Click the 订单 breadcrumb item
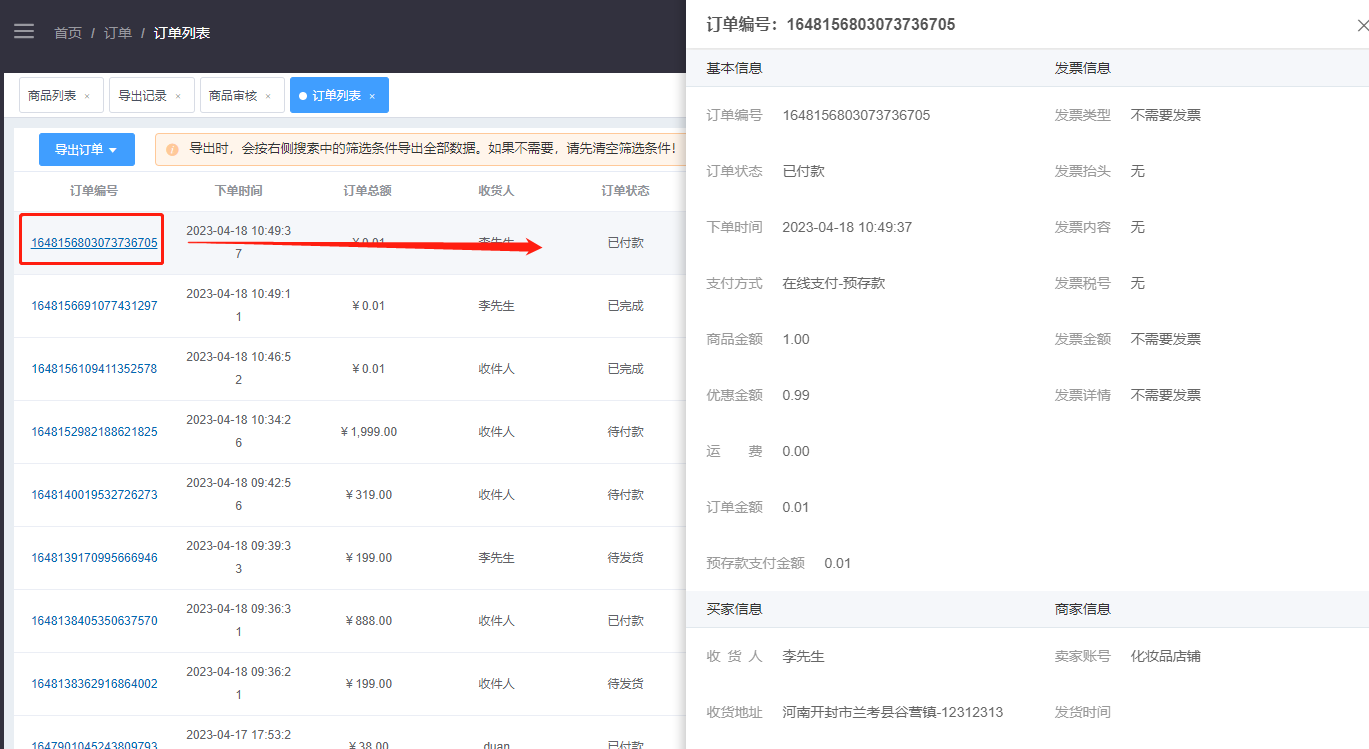This screenshot has height=749, width=1369. coord(118,33)
